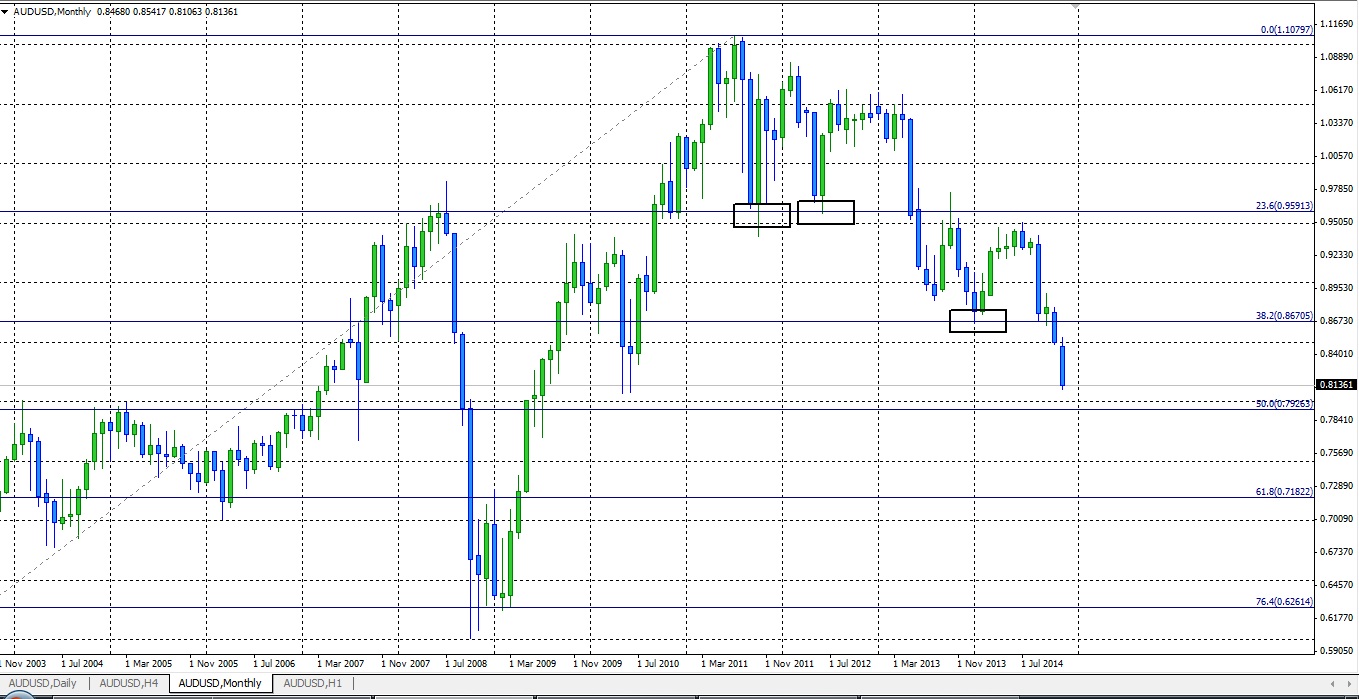
Task: Click the 1.03370 price scale label
Action: (1337, 122)
